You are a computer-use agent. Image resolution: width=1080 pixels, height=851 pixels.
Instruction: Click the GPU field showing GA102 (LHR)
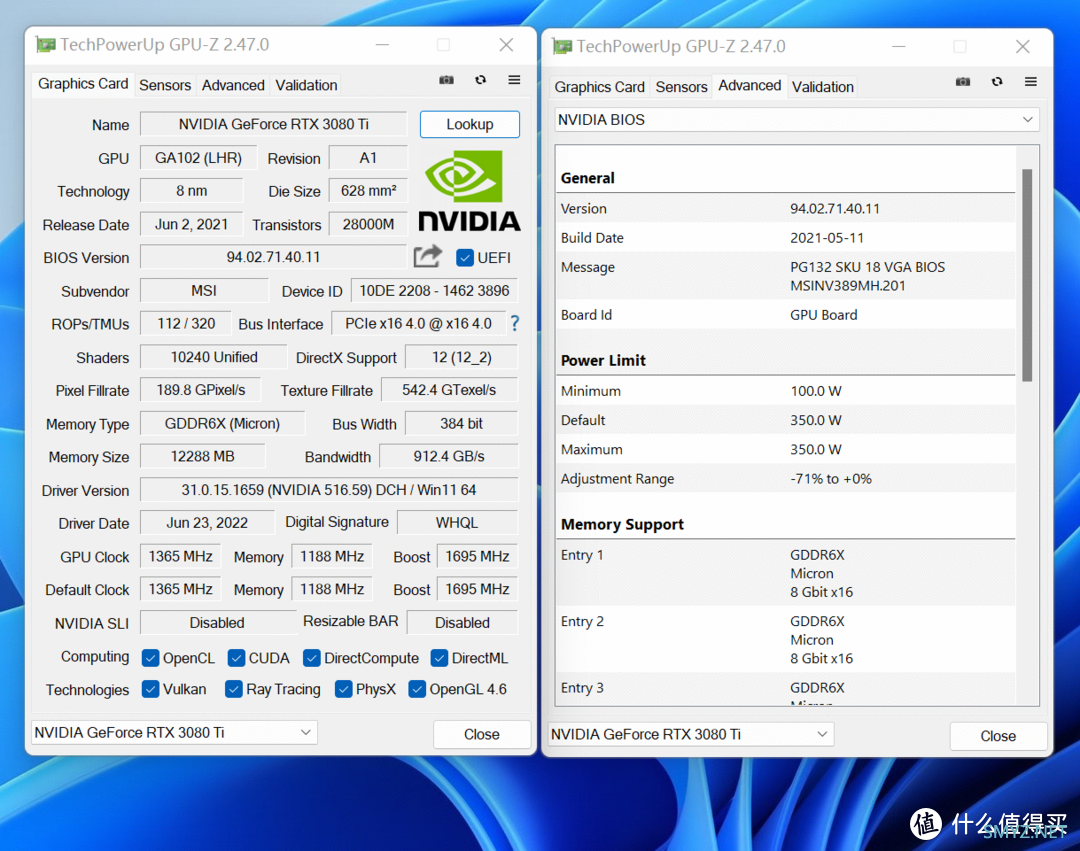(198, 158)
